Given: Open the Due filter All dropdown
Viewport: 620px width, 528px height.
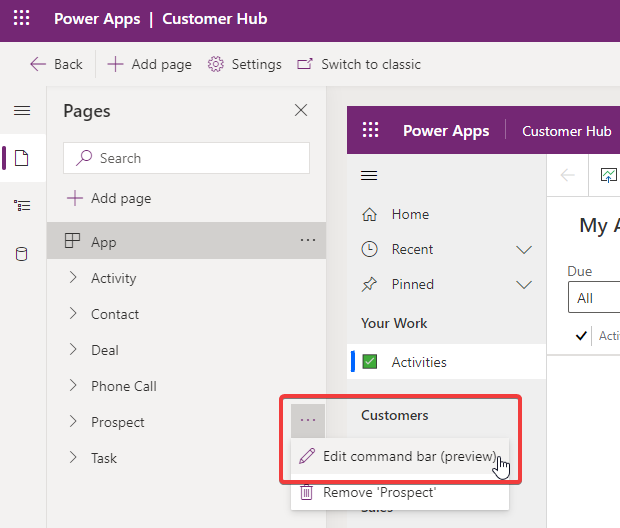Looking at the screenshot, I should coord(594,297).
